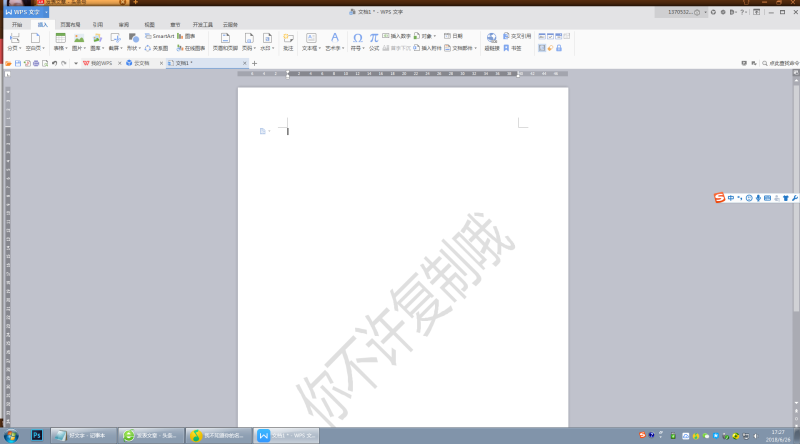Click the undo arrow in quick toolbar
Image resolution: width=800 pixels, height=444 pixels.
[x=55, y=63]
